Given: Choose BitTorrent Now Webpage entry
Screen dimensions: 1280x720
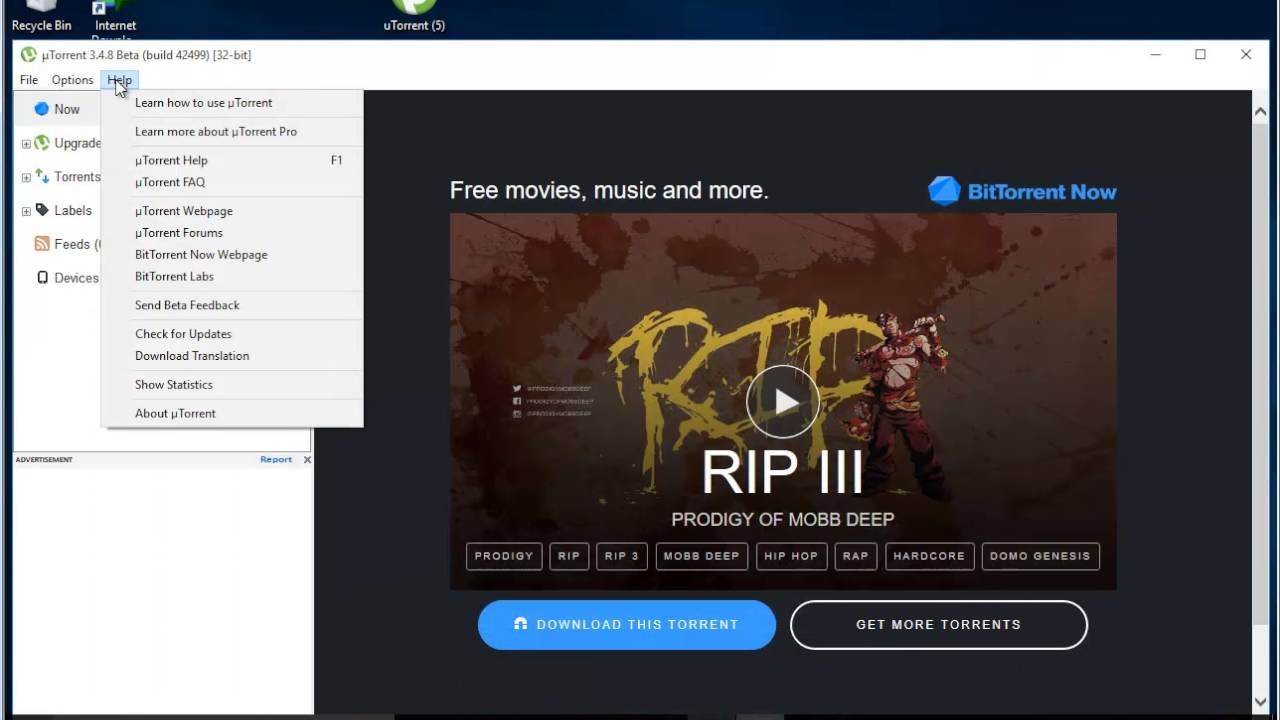Looking at the screenshot, I should (x=232, y=255).
